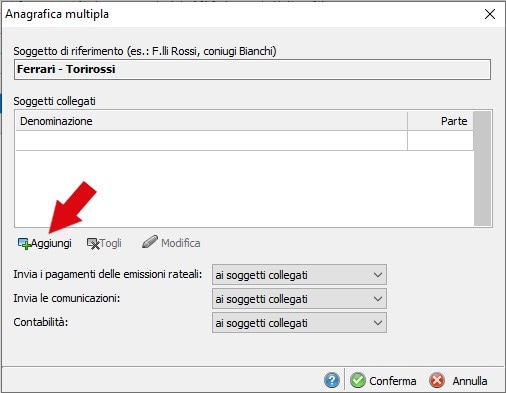Image resolution: width=506 pixels, height=393 pixels.
Task: Open the emissioni rateali payments dropdown
Action: pos(299,275)
